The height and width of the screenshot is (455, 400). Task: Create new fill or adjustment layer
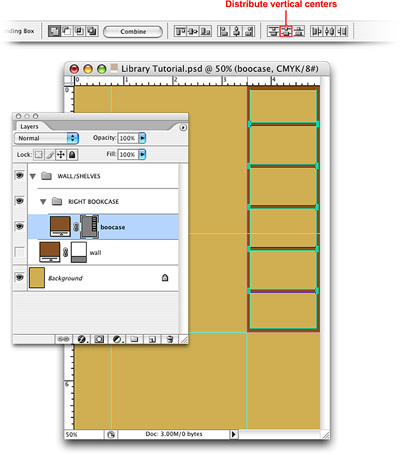click(117, 339)
